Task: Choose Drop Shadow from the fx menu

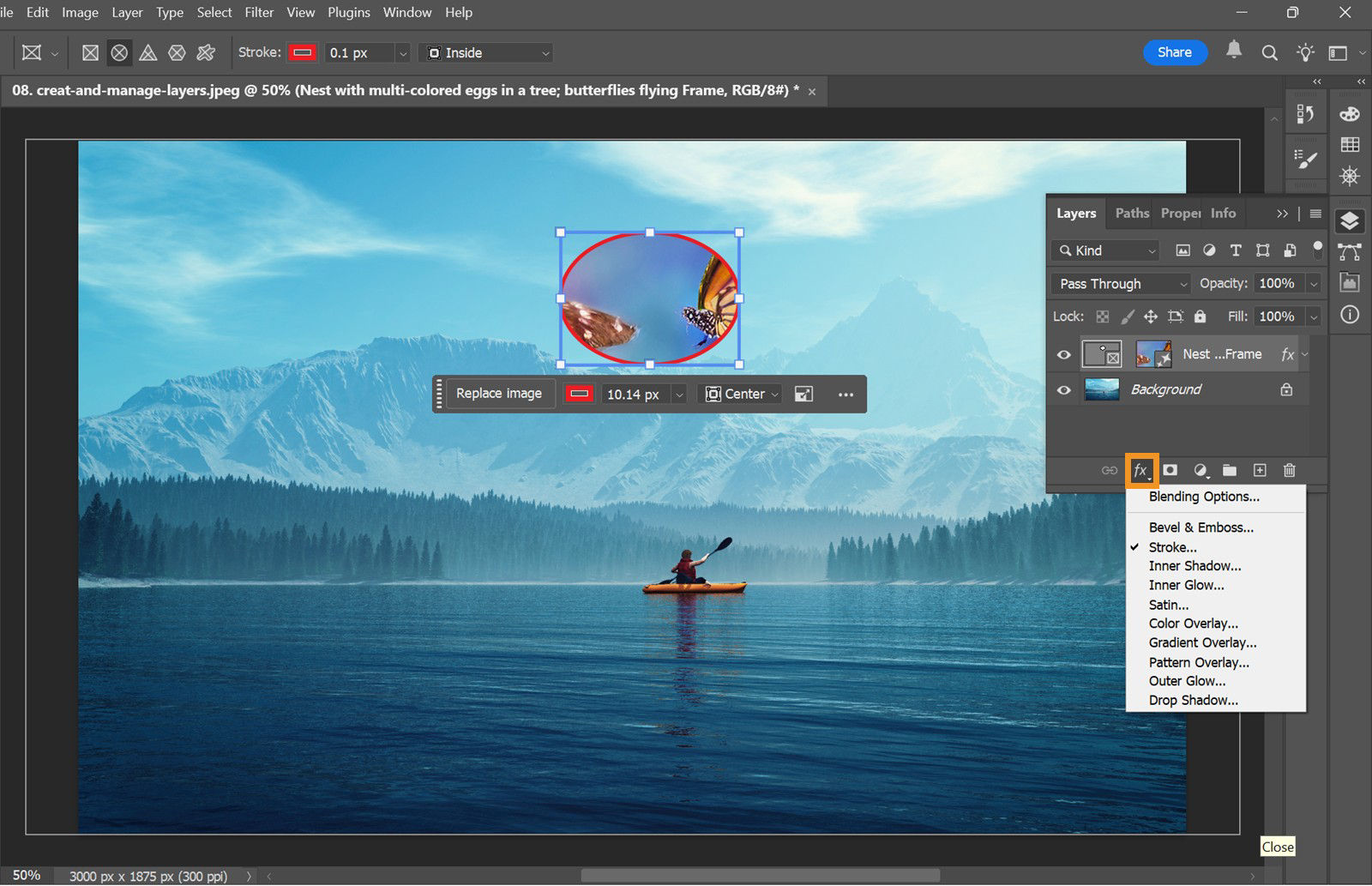Action: [1193, 700]
